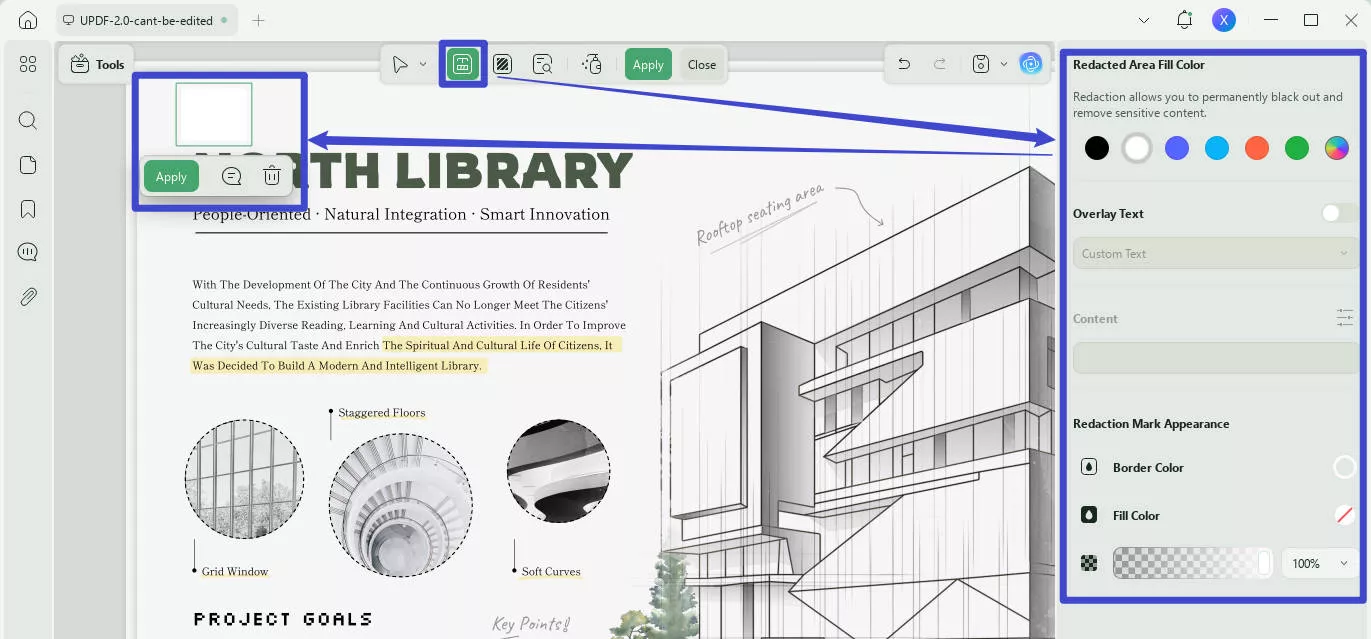Click the Redact Text & Image tool icon
Viewport: 1371px width, 639px height.
[x=462, y=64]
